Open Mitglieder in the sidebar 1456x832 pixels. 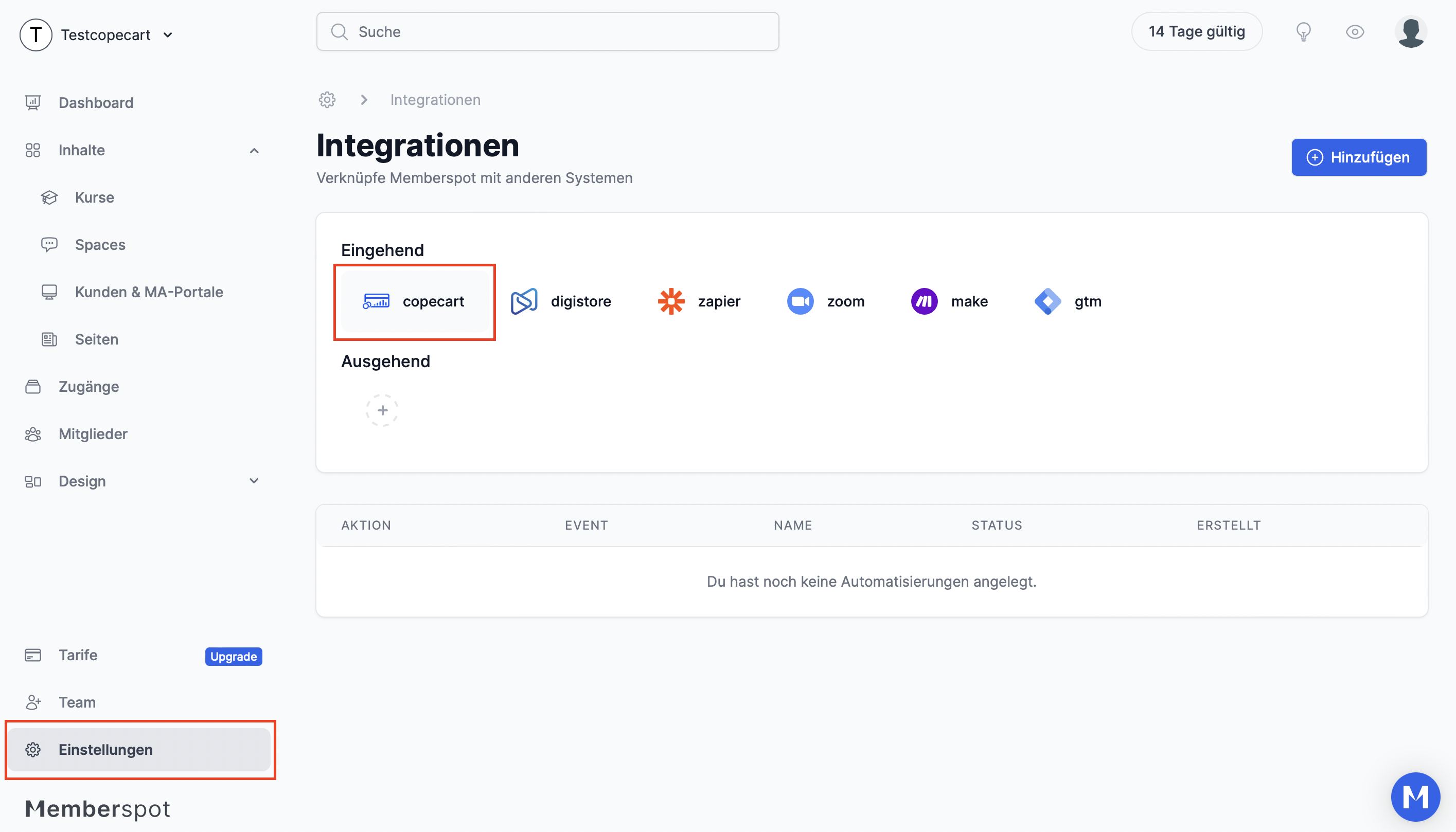point(93,433)
